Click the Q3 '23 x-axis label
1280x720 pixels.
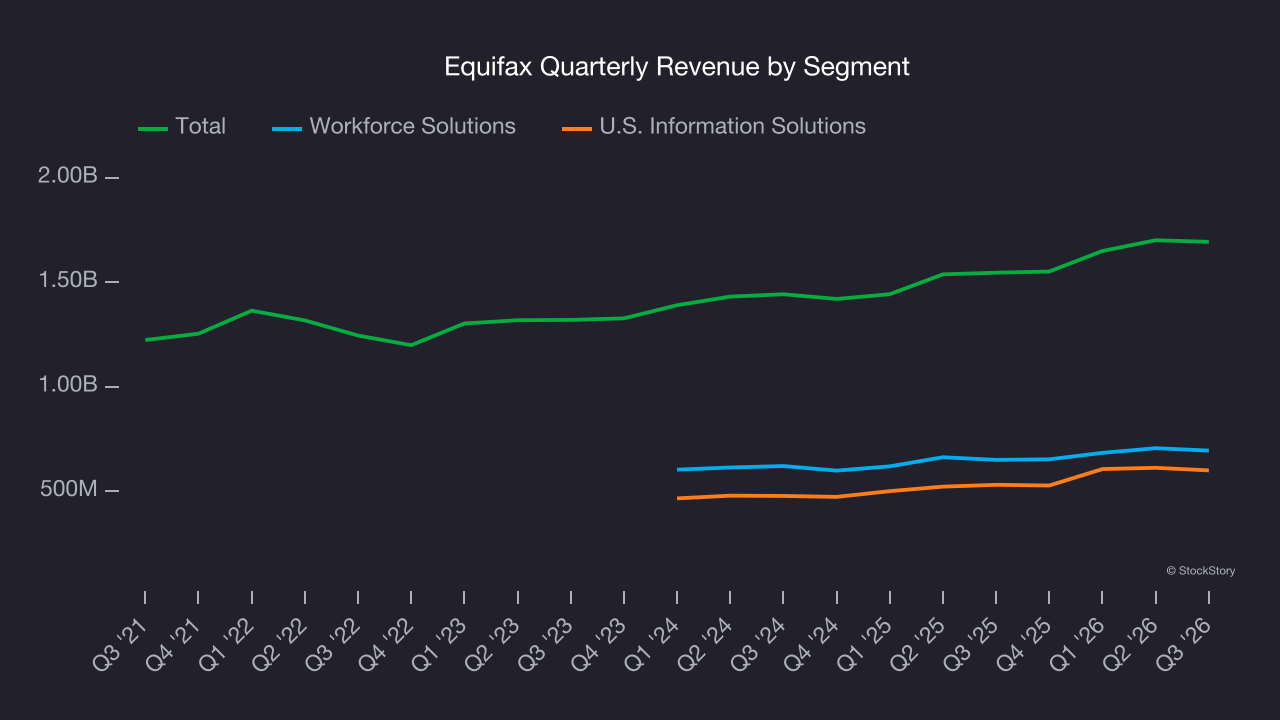click(x=547, y=643)
